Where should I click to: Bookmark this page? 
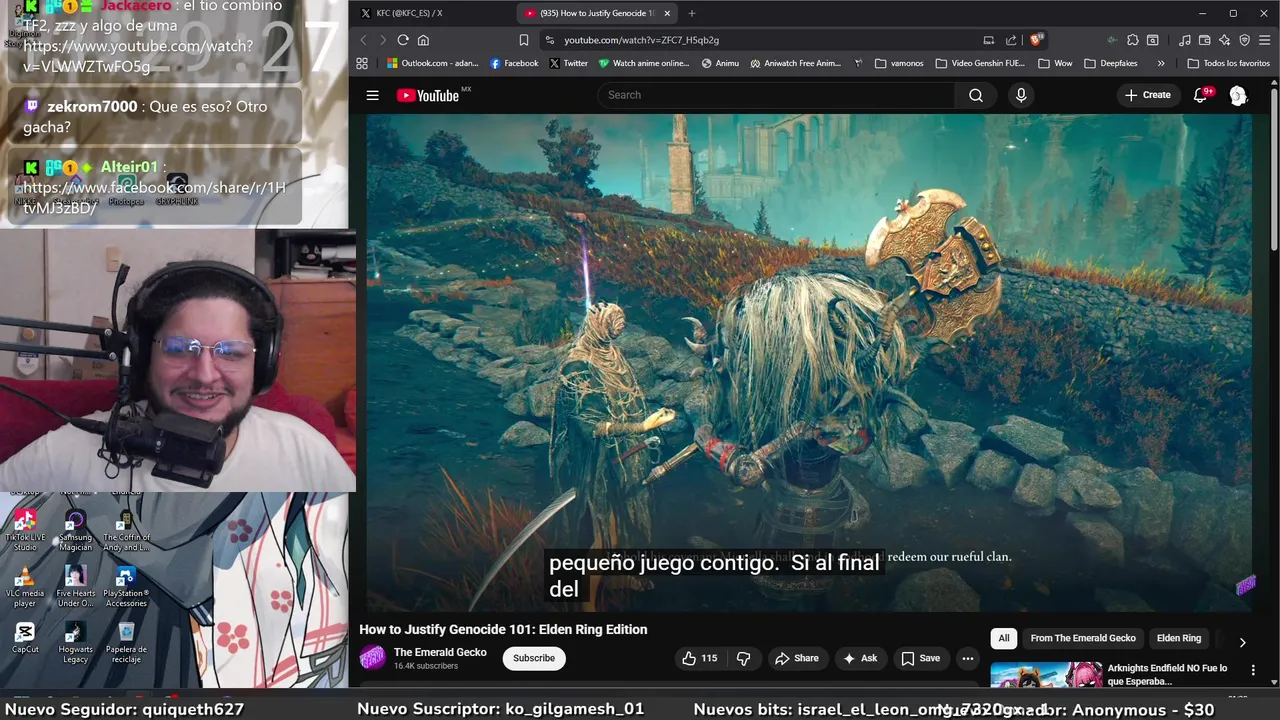(x=523, y=40)
